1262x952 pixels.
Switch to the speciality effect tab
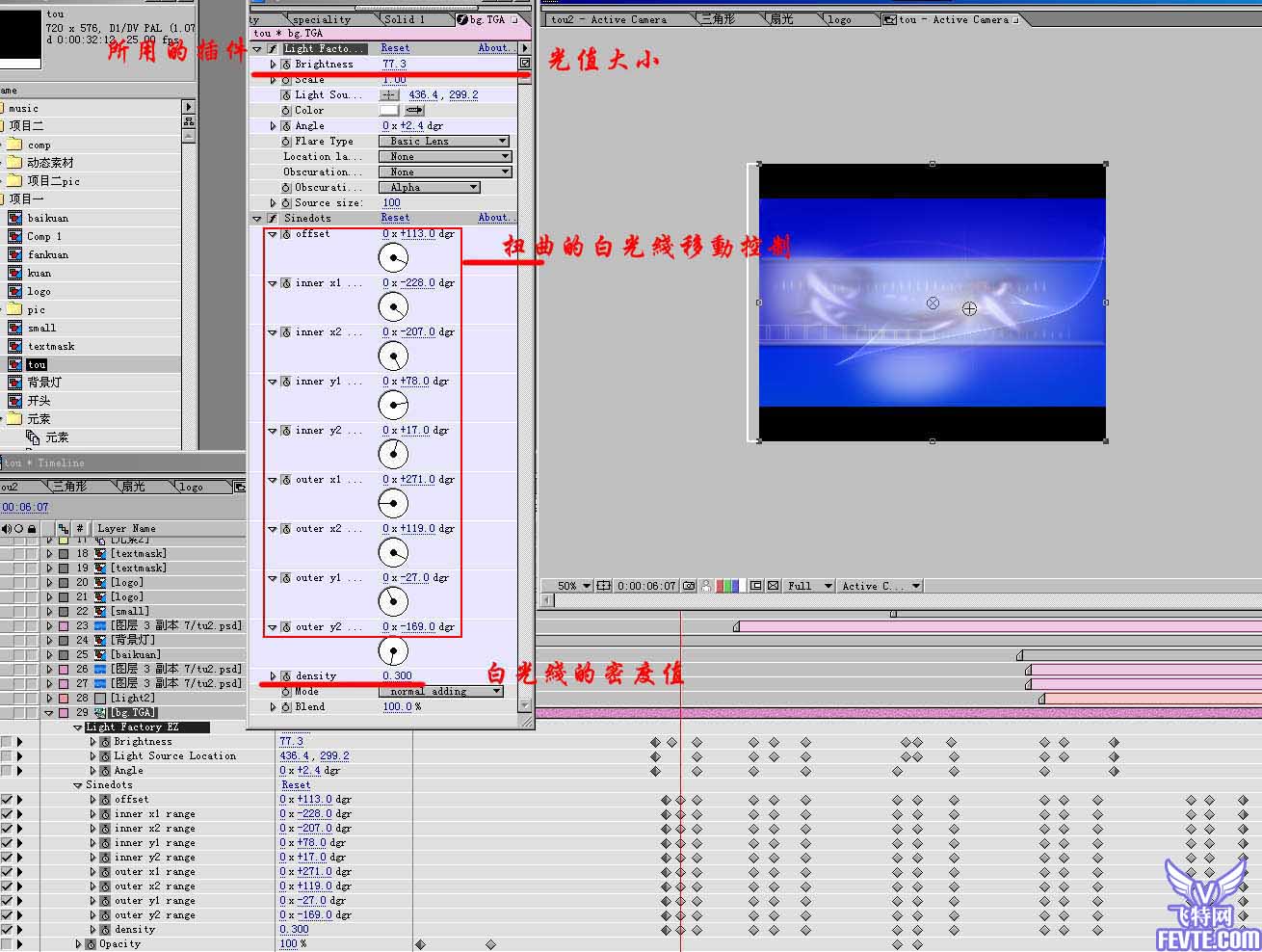point(322,19)
